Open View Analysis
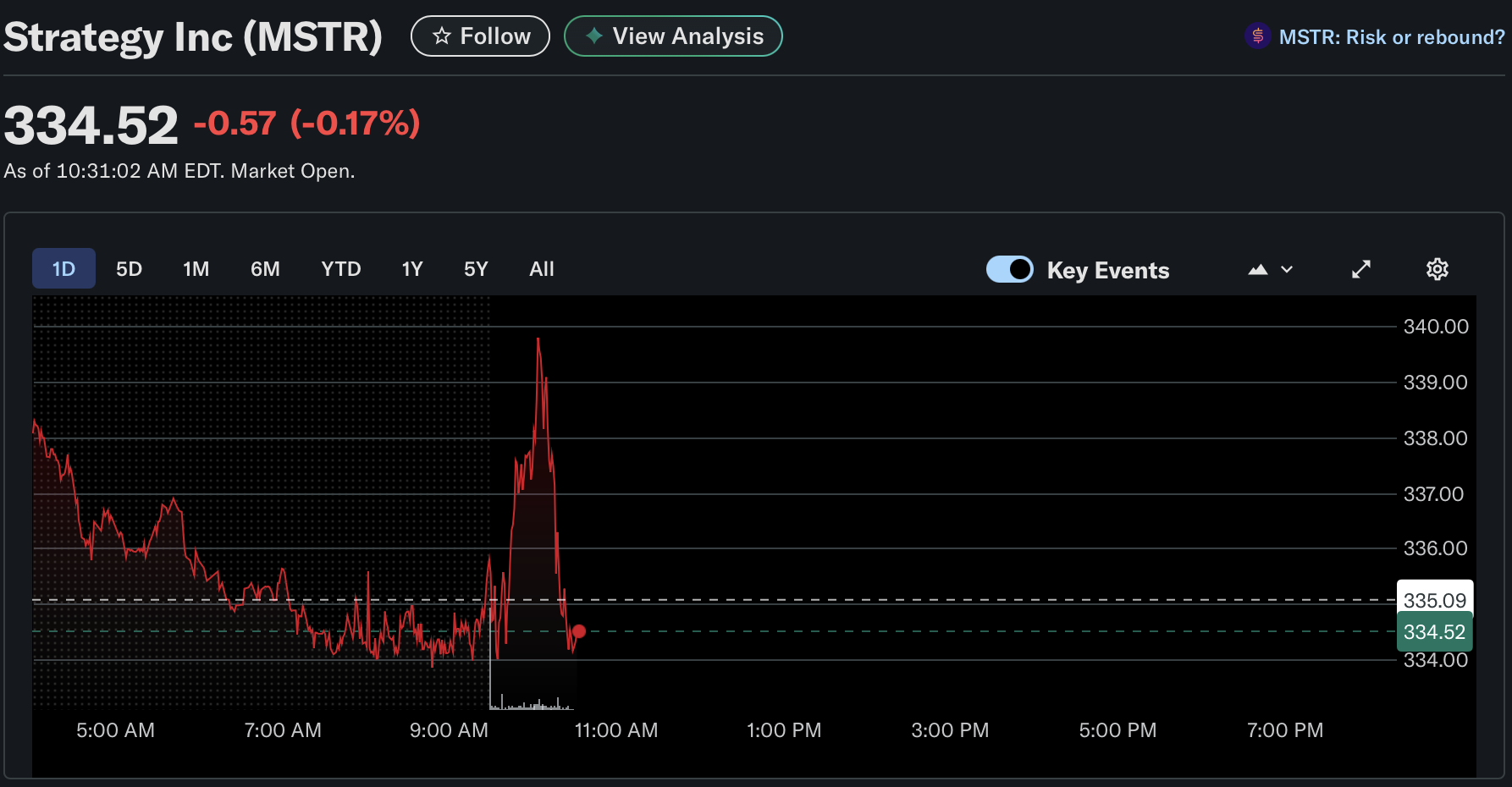The height and width of the screenshot is (787, 1512). click(673, 36)
